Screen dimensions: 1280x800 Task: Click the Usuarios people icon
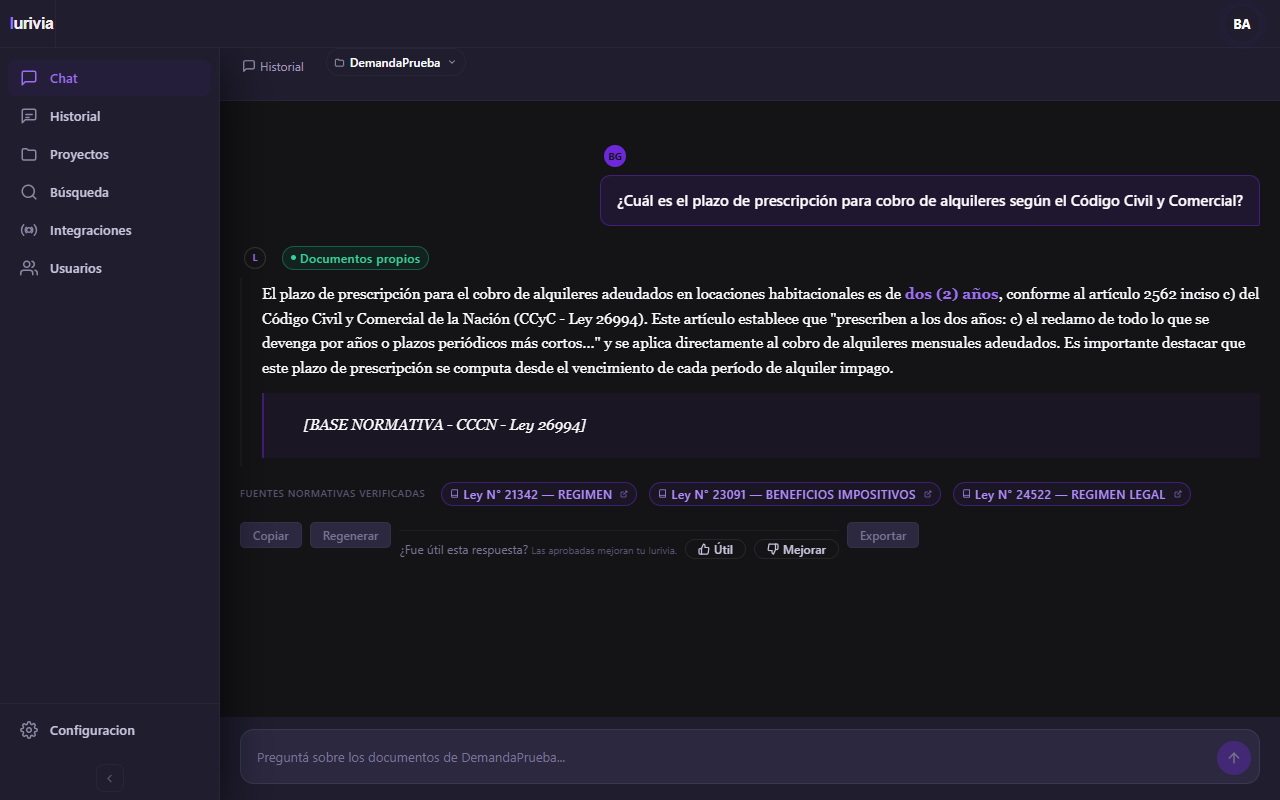click(29, 268)
